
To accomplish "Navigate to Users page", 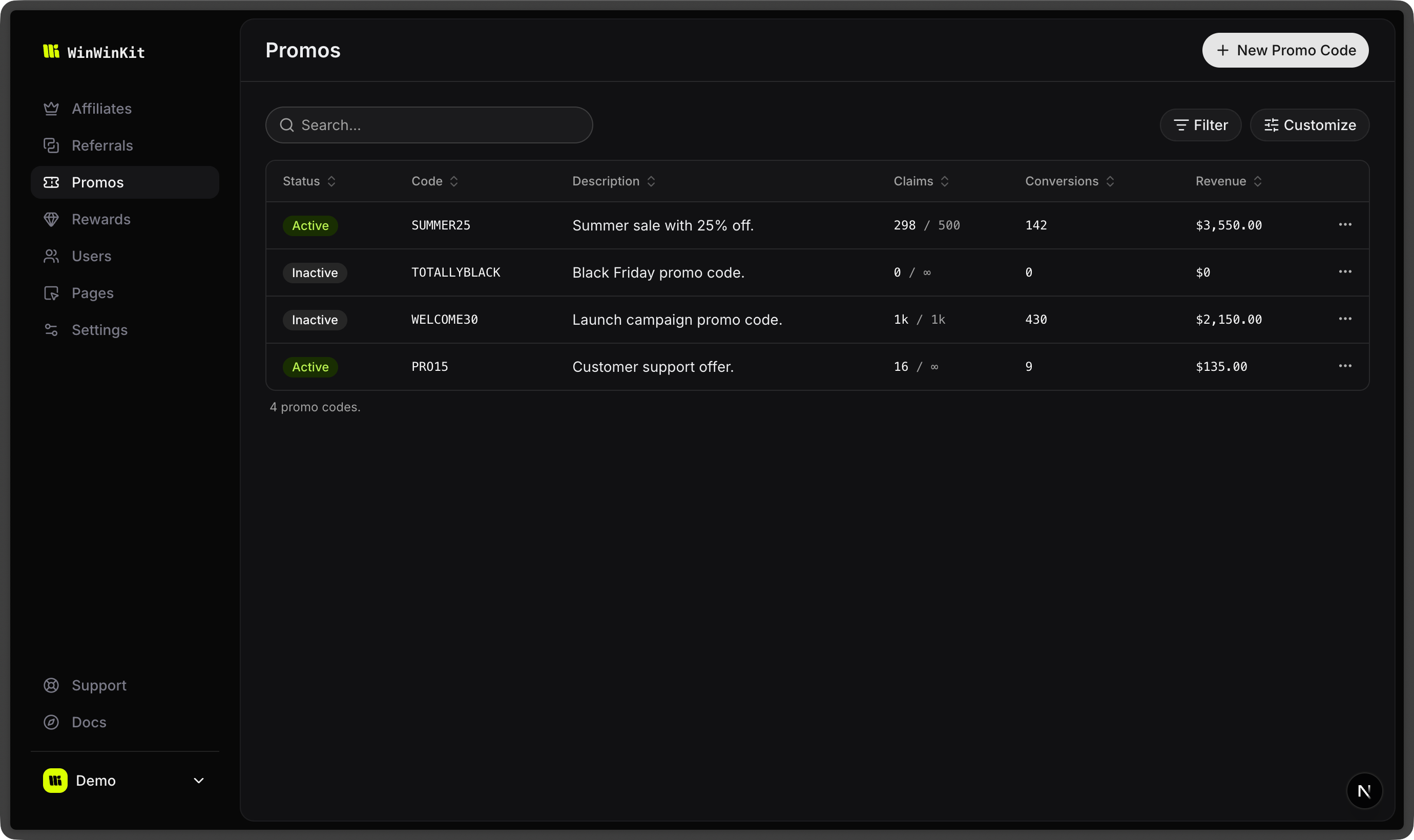I will (124, 256).
